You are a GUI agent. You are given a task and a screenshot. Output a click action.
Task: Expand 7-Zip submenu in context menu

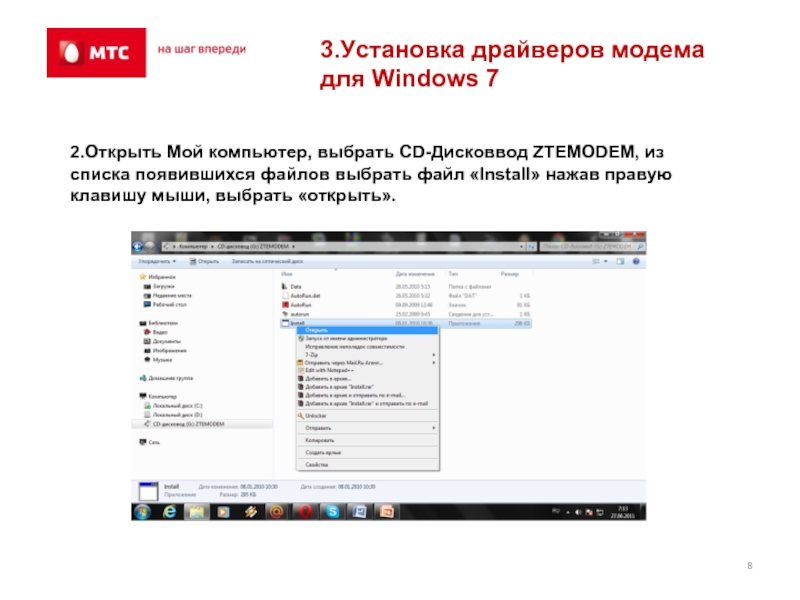tap(434, 355)
